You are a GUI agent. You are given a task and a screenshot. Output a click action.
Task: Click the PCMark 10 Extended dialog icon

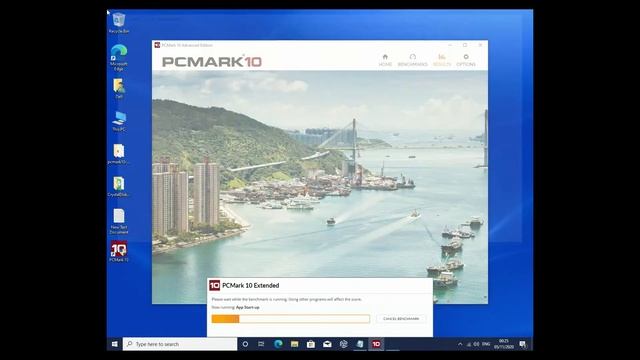tap(215, 285)
